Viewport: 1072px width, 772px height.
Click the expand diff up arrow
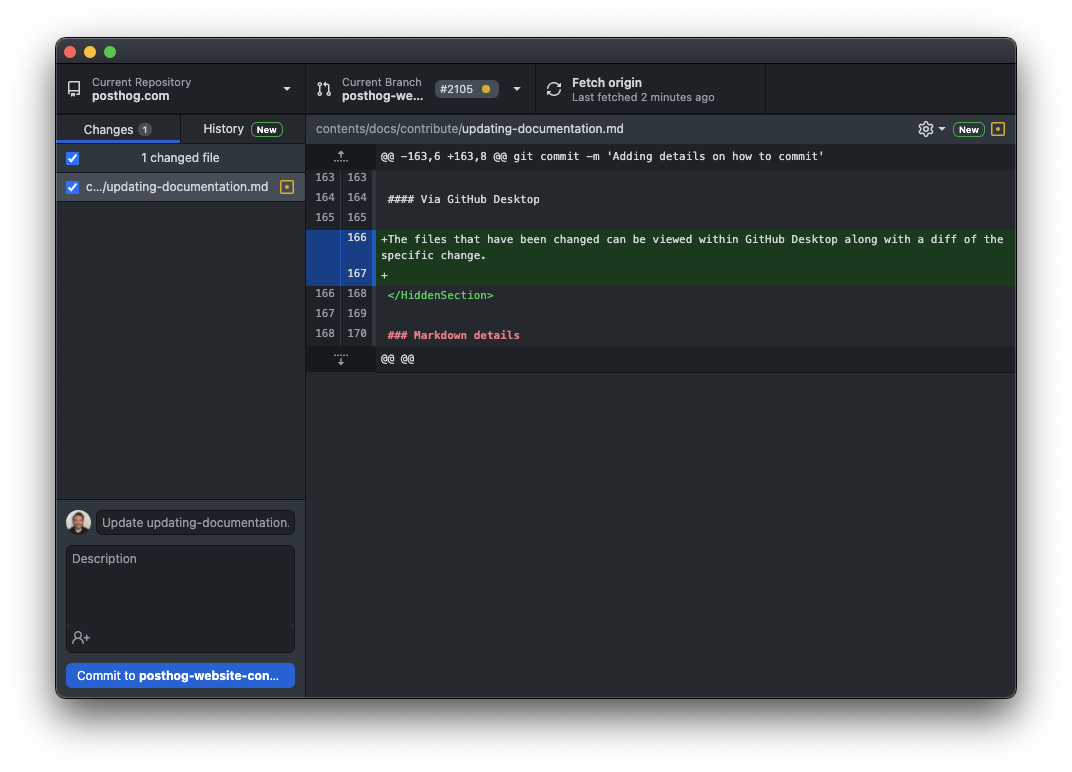[340, 156]
